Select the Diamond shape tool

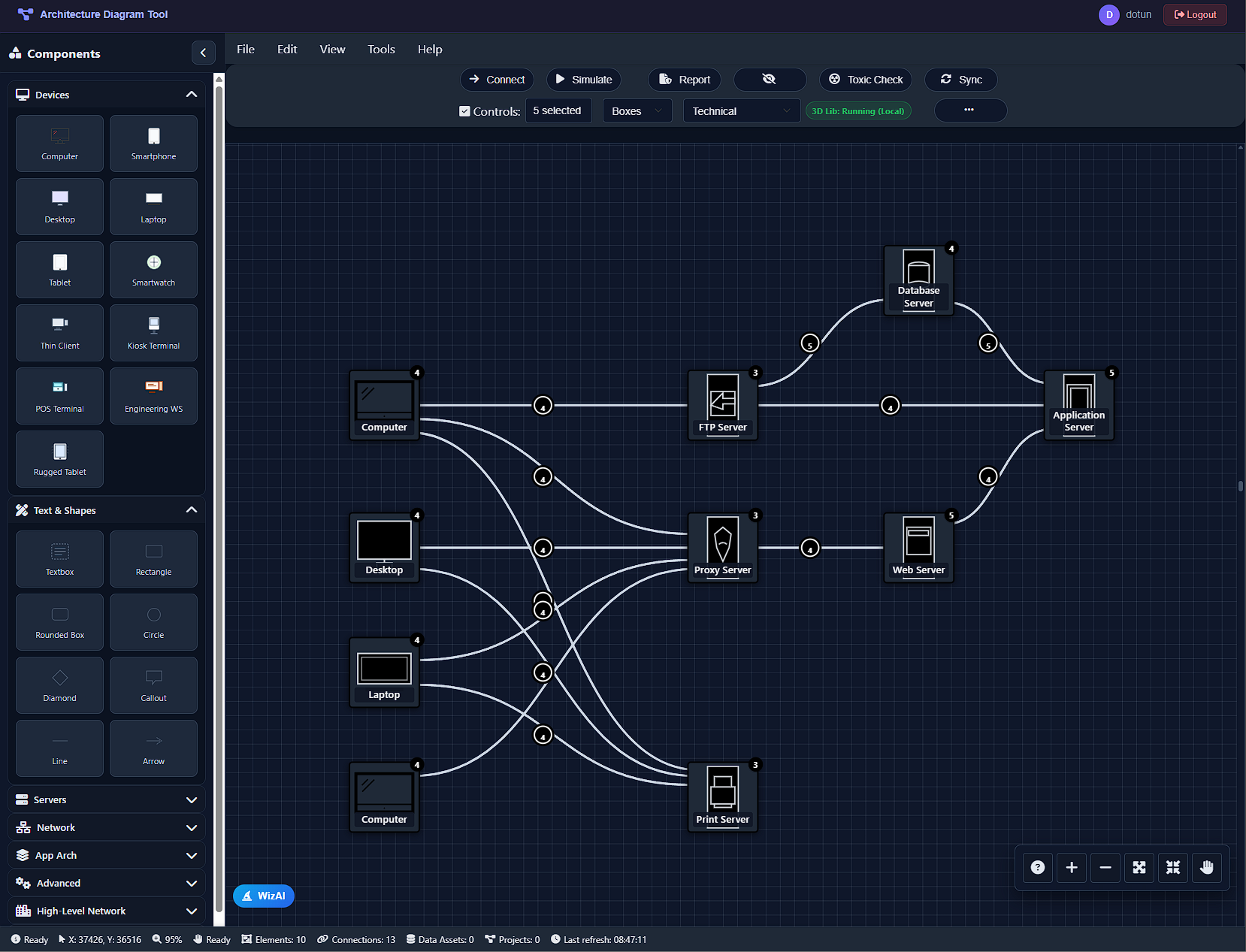click(x=59, y=685)
